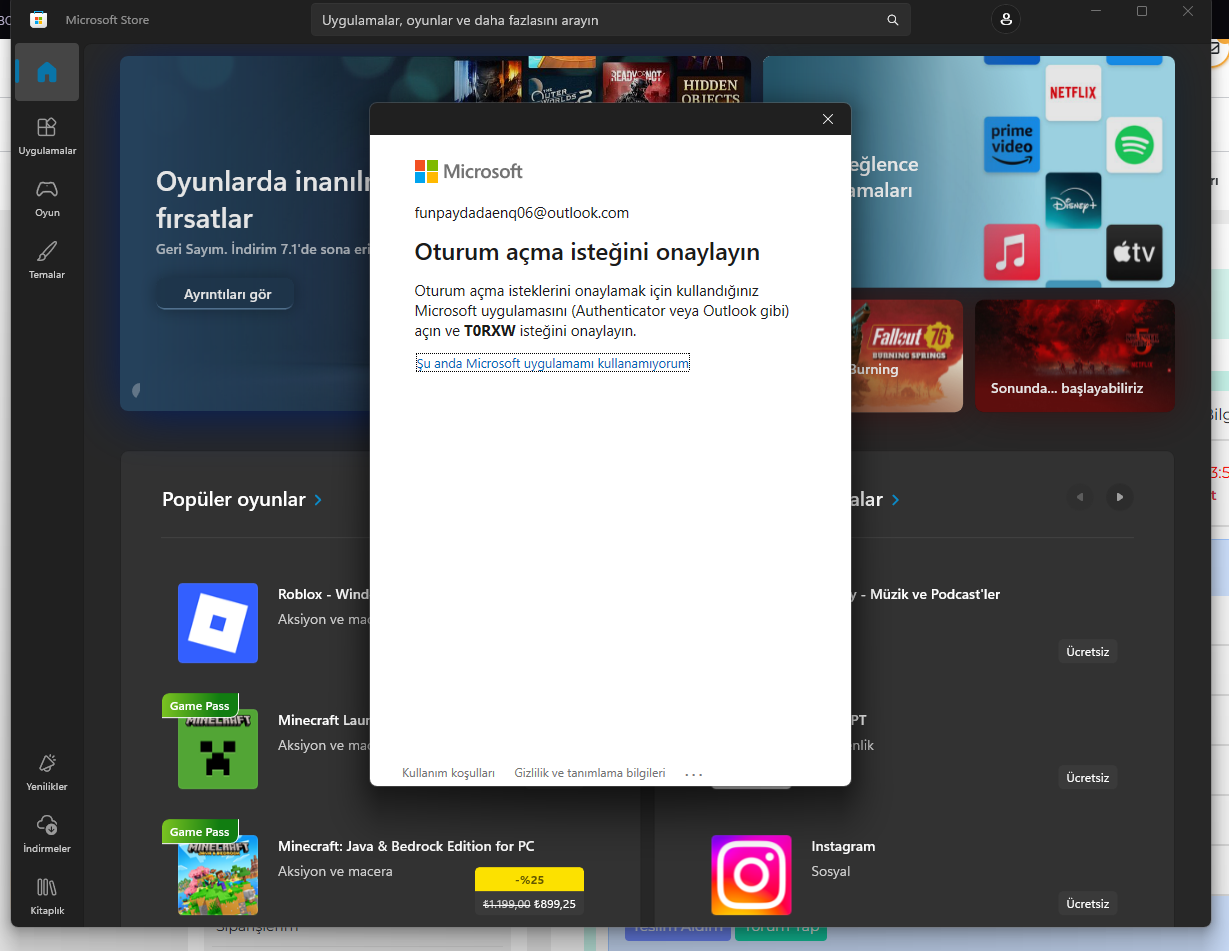1229x951 pixels.
Task: Click the Popüler oyunlar heading
Action: 234,499
